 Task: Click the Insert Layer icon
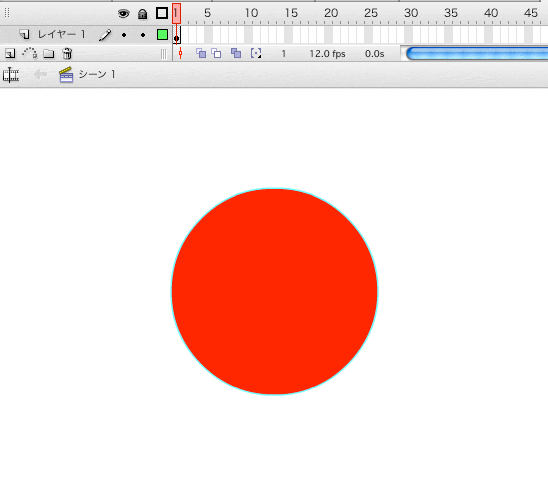[x=10, y=53]
